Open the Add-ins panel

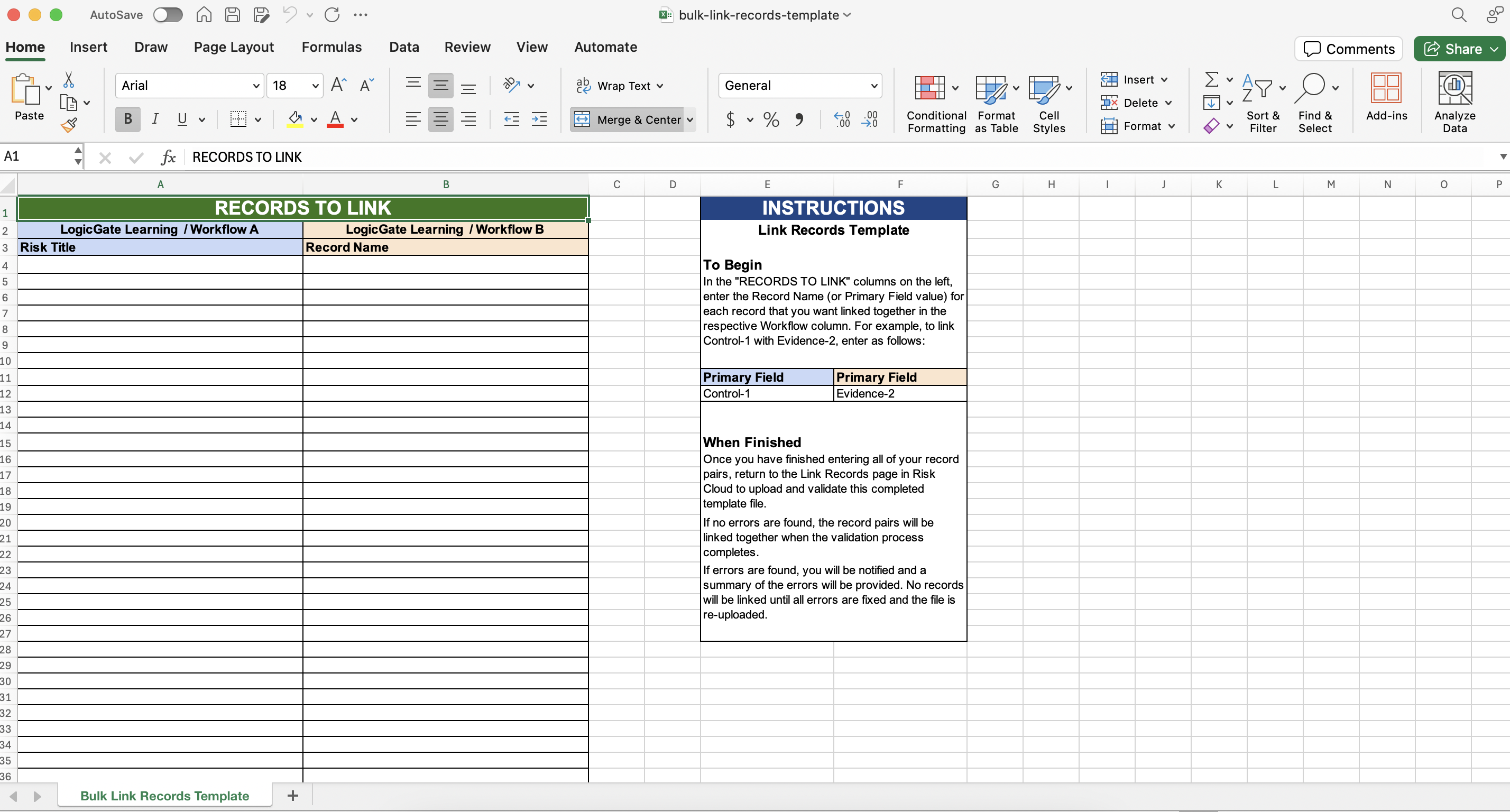[x=1386, y=97]
